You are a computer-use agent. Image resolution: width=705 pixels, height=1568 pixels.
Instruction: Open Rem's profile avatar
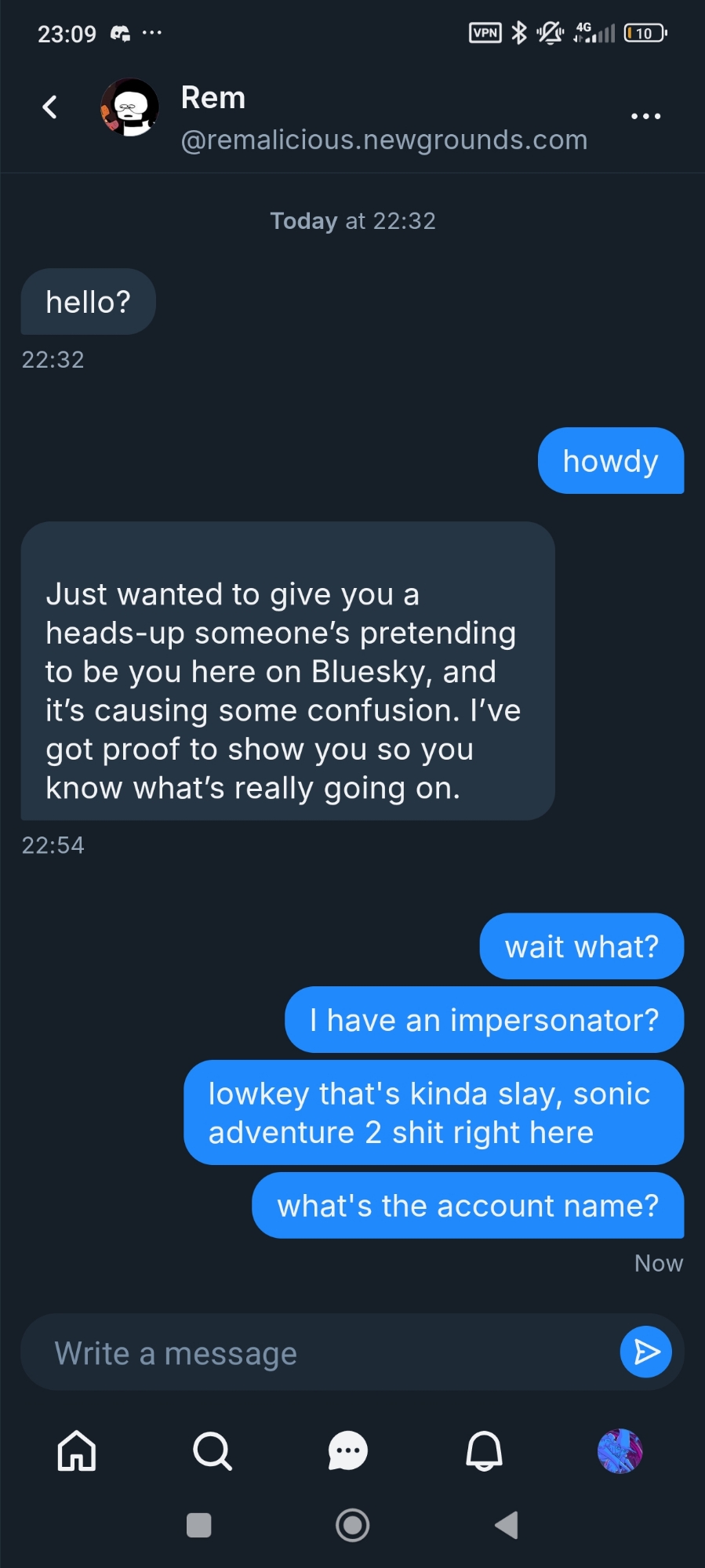click(129, 107)
